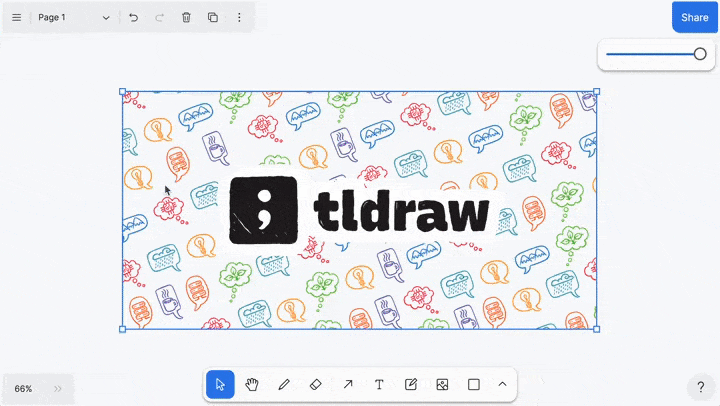Image resolution: width=720 pixels, height=406 pixels.
Task: Open the three-dot more actions menu
Action: click(238, 18)
